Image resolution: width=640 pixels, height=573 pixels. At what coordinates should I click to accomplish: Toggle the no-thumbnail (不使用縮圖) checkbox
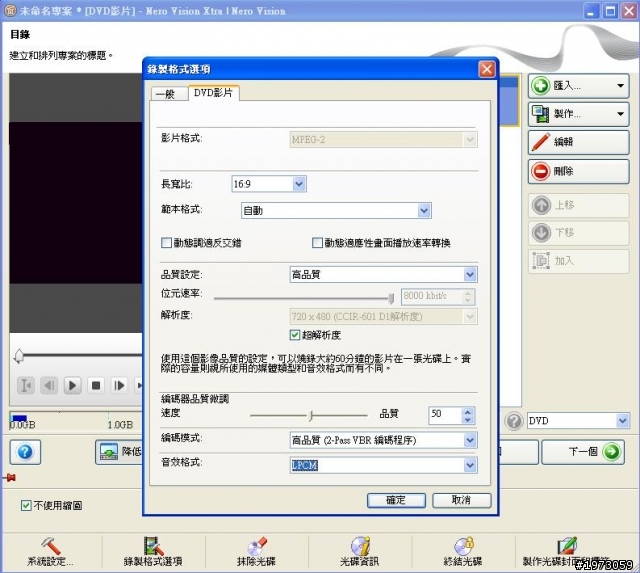26,506
